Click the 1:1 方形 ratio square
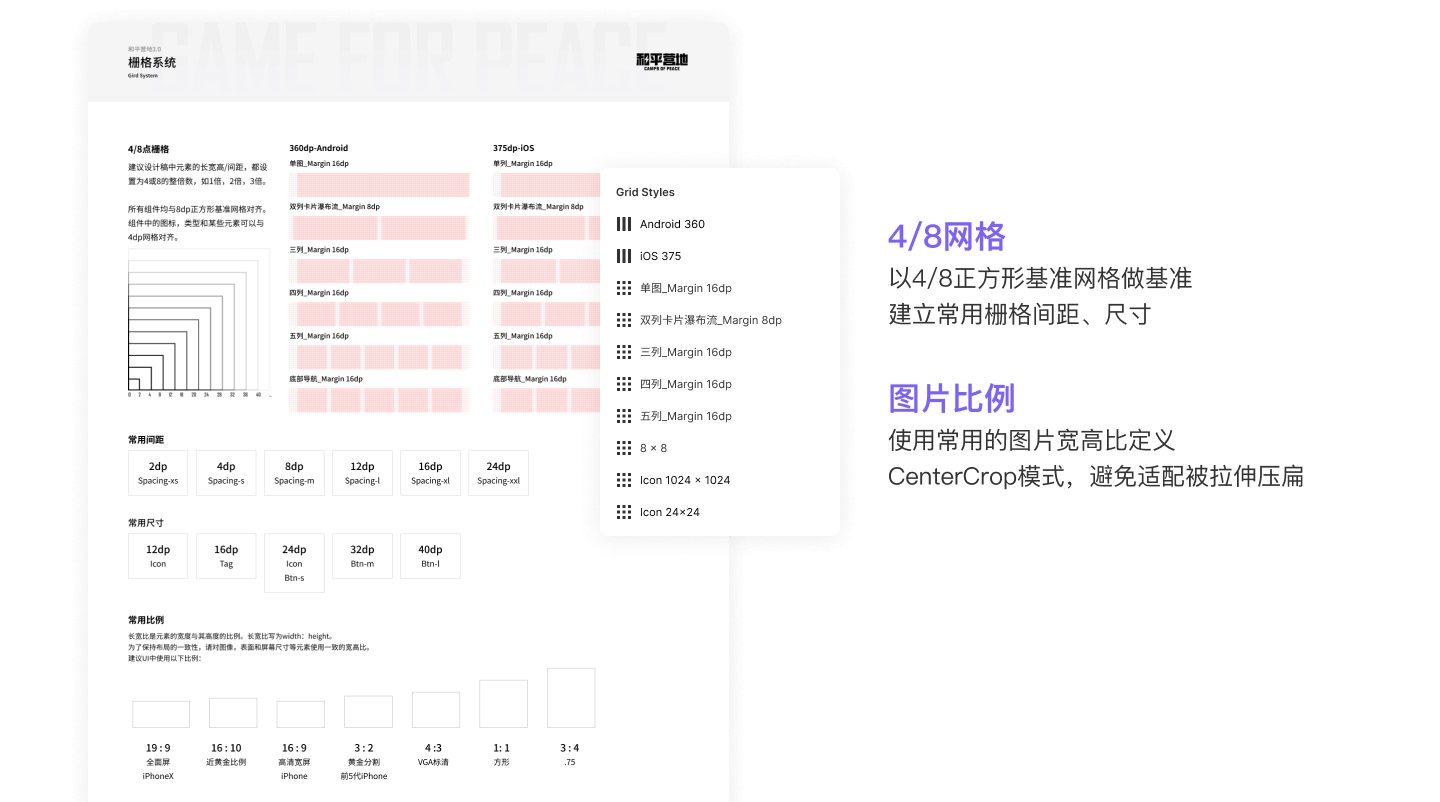Image resolution: width=1440 pixels, height=802 pixels. [x=503, y=704]
